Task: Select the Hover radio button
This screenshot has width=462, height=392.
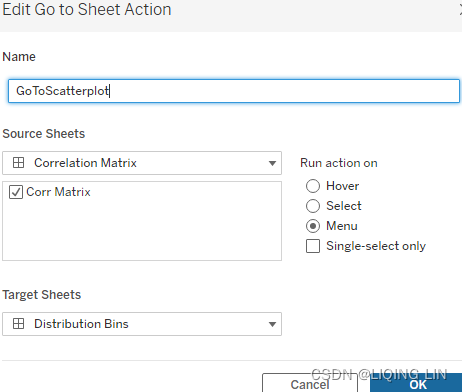Action: click(313, 186)
